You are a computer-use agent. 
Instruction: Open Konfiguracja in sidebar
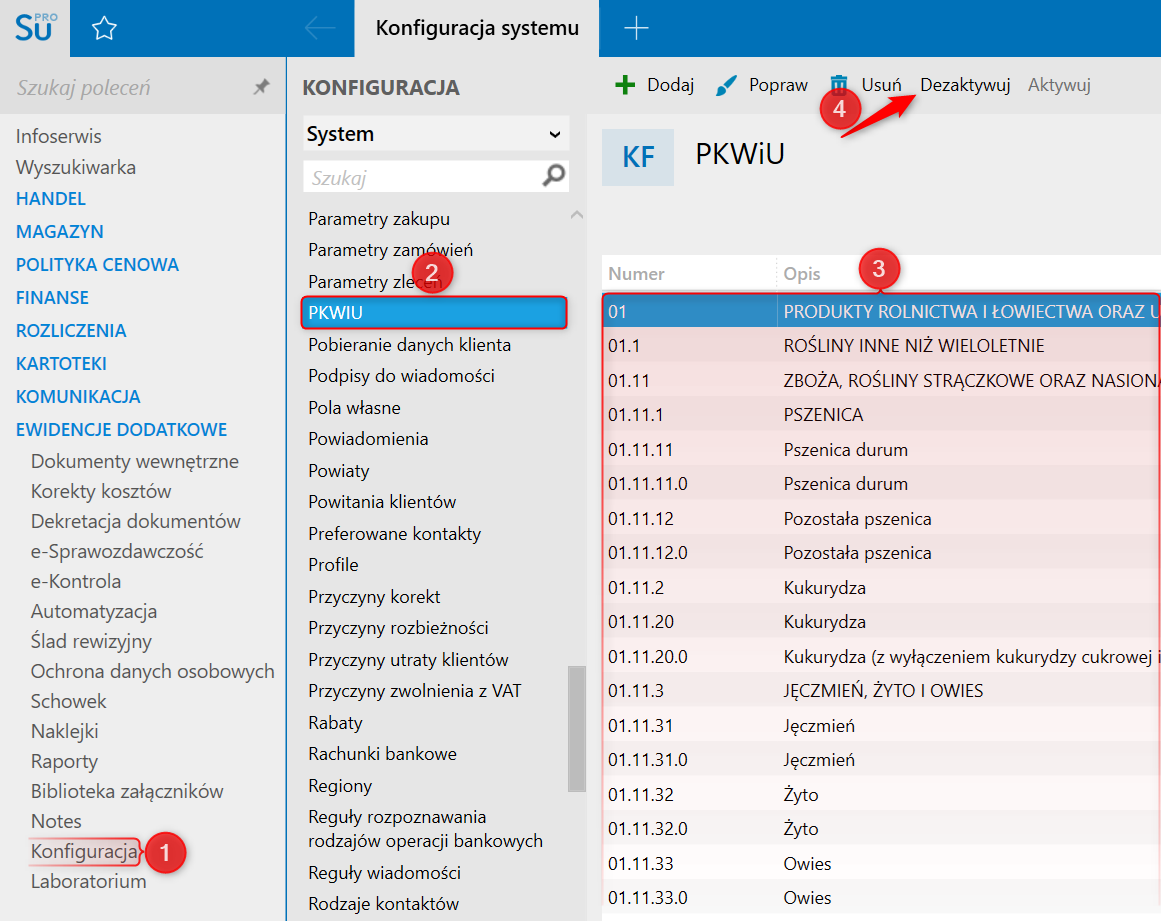pos(84,851)
